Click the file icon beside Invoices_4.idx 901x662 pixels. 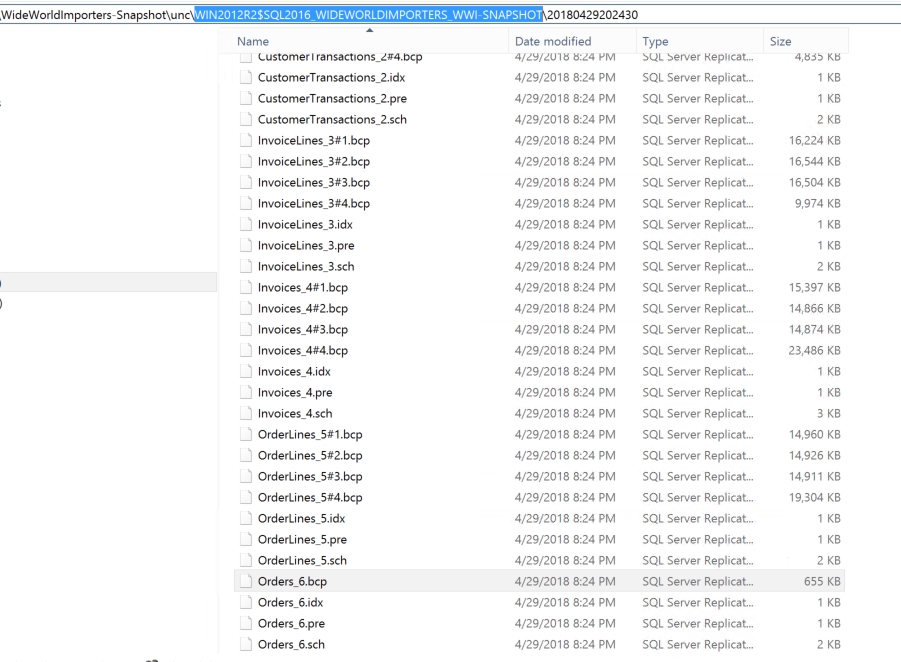point(246,372)
